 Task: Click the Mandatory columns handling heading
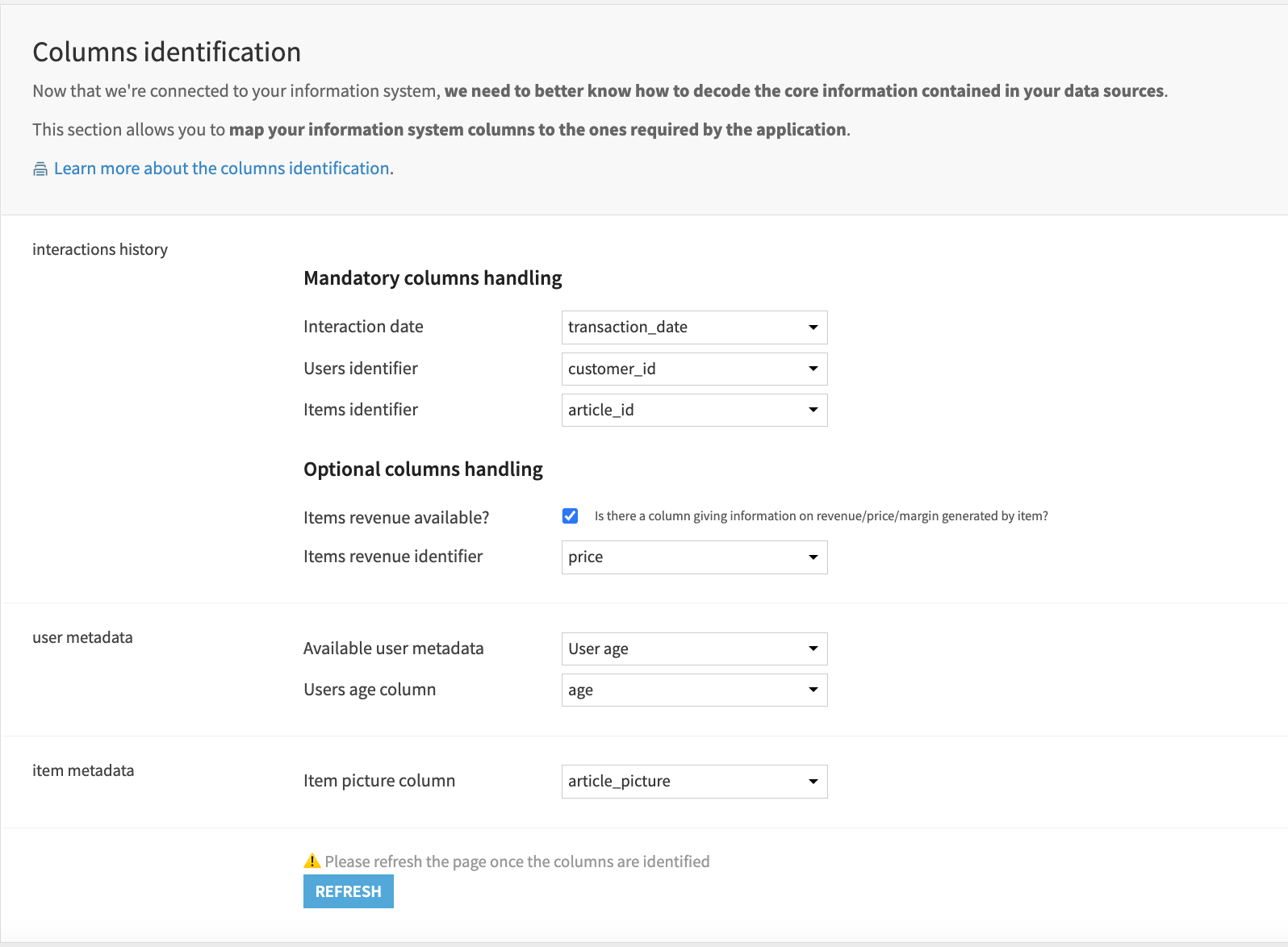[433, 278]
